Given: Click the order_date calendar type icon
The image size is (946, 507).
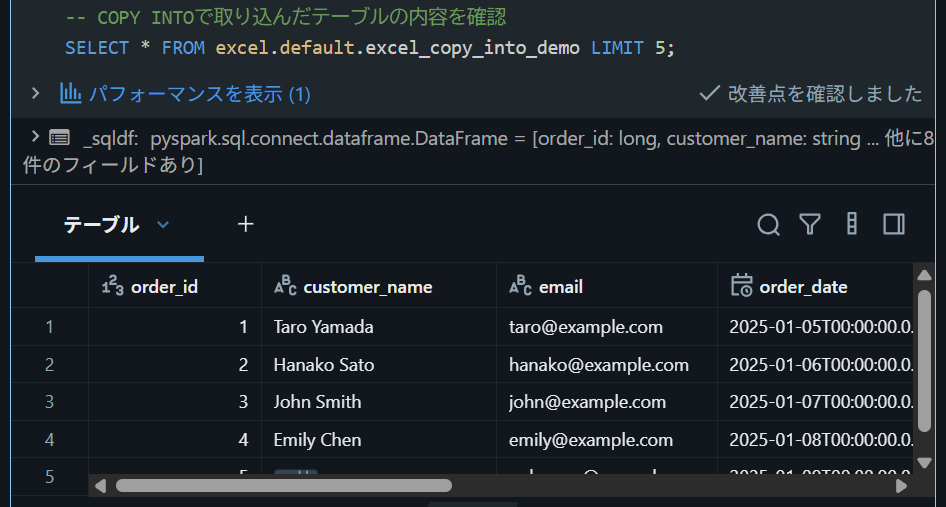Looking at the screenshot, I should [741, 285].
